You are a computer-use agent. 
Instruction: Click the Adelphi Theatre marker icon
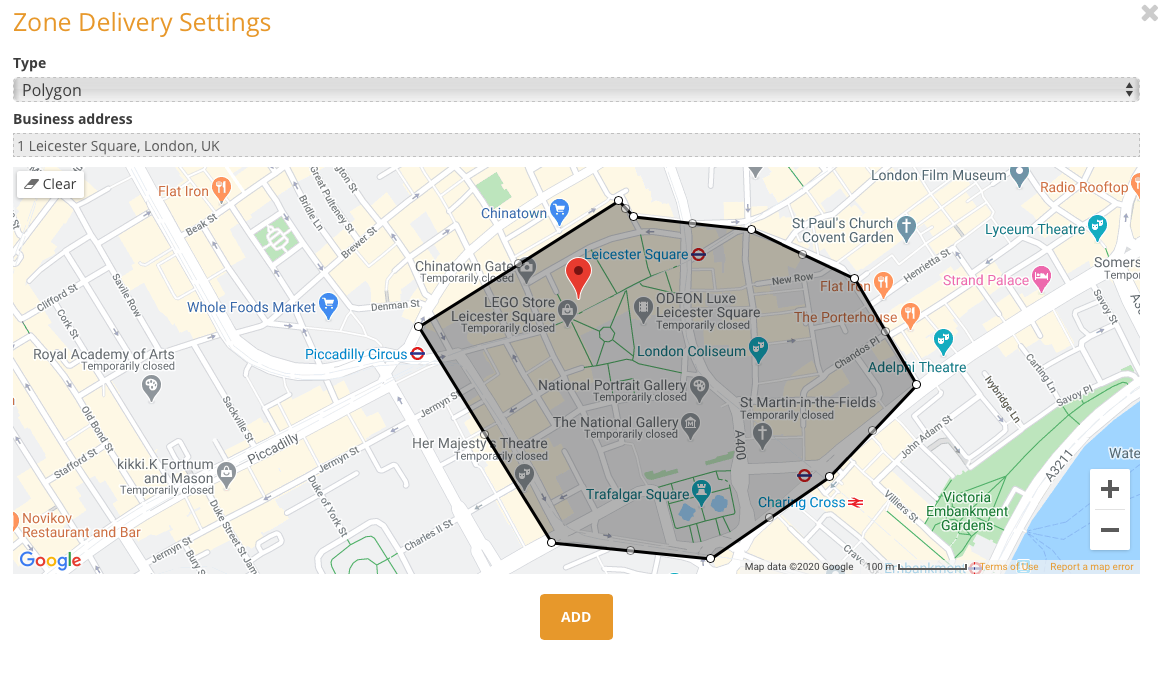pyautogui.click(x=943, y=340)
